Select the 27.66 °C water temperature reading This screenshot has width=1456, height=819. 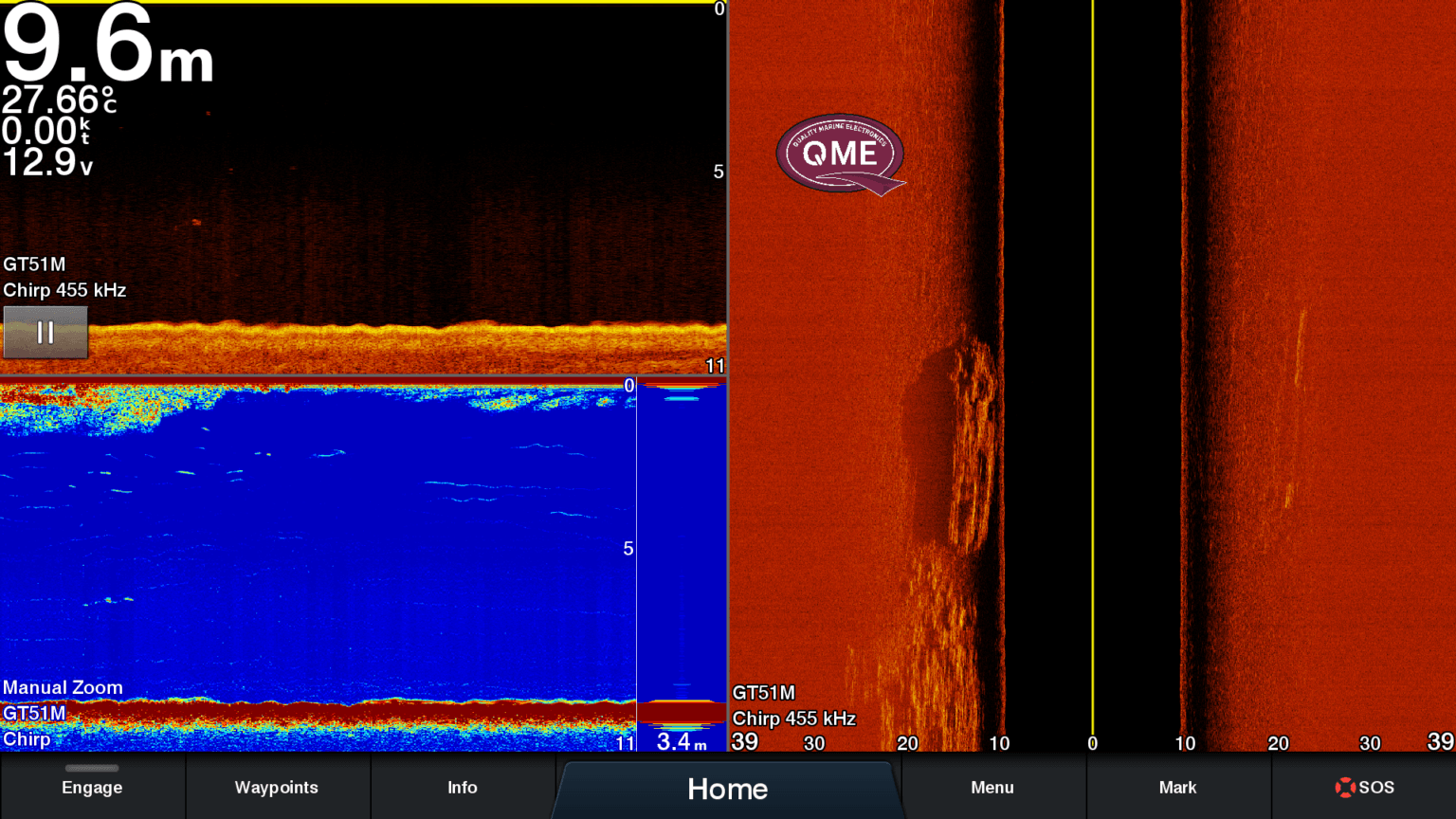point(59,100)
